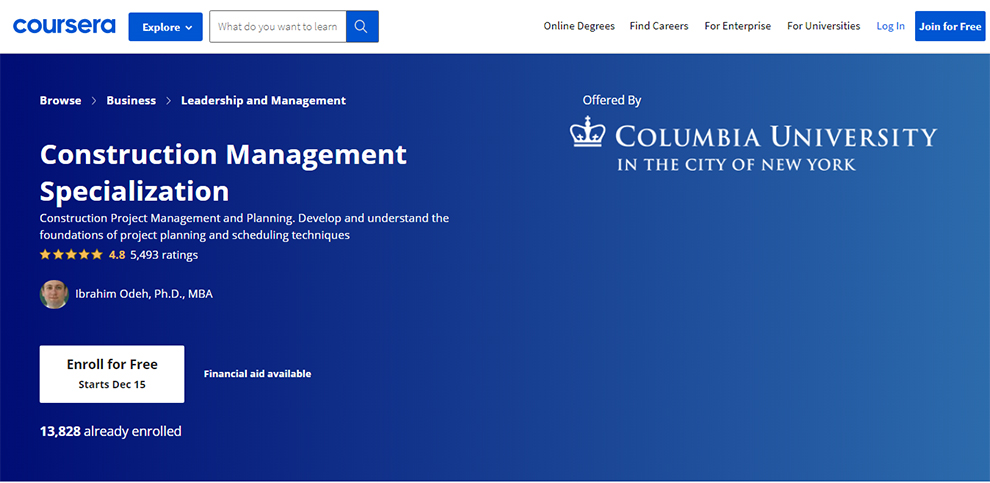Go to the Browse breadcrumb

pyautogui.click(x=61, y=100)
